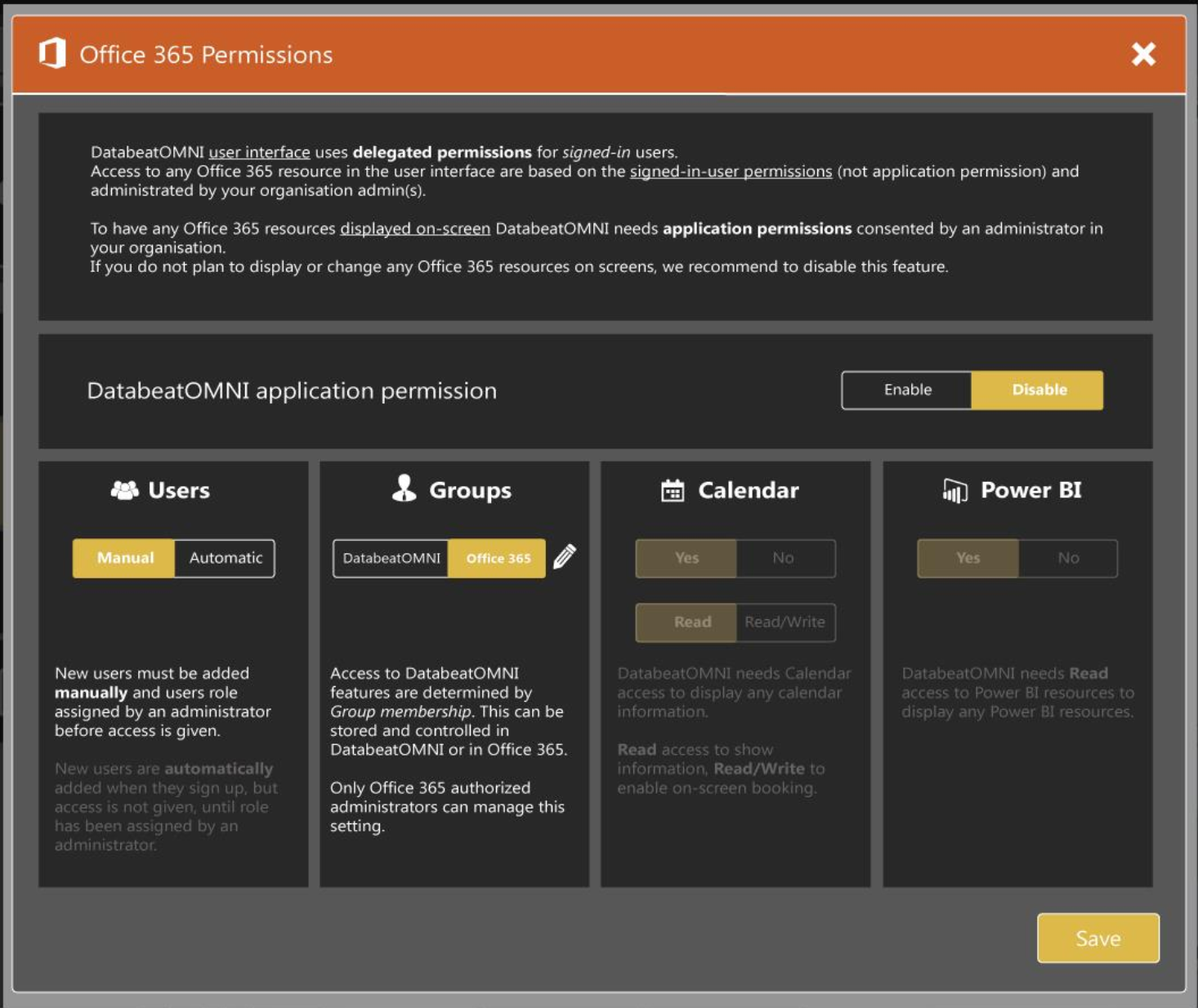Click 'DatabeatOMNI needs Read' Power BI text
Image resolution: width=1198 pixels, height=1008 pixels.
(x=1017, y=692)
